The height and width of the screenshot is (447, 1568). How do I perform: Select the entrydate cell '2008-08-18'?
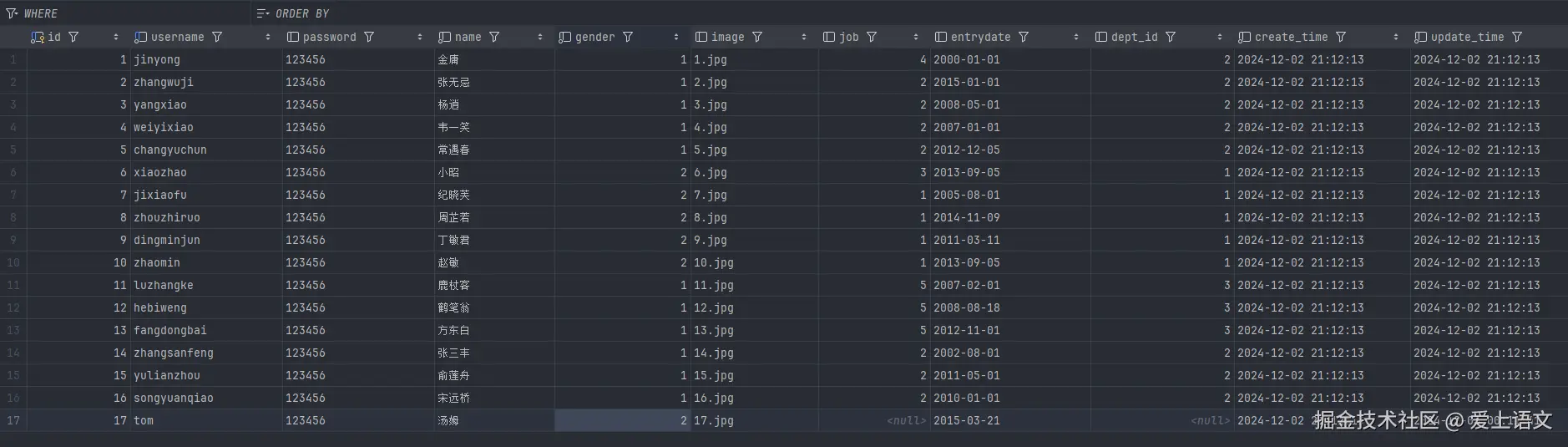pyautogui.click(x=1010, y=307)
